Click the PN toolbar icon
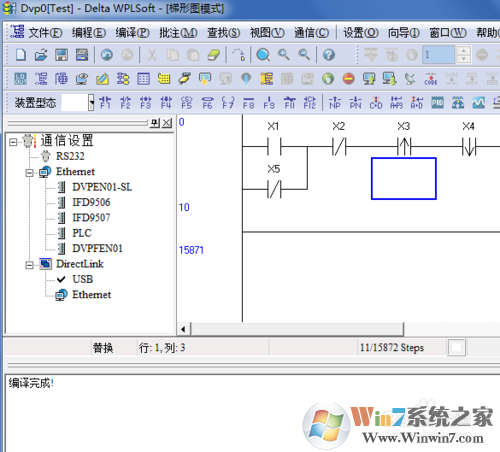Image resolution: width=500 pixels, height=452 pixels. (x=355, y=103)
